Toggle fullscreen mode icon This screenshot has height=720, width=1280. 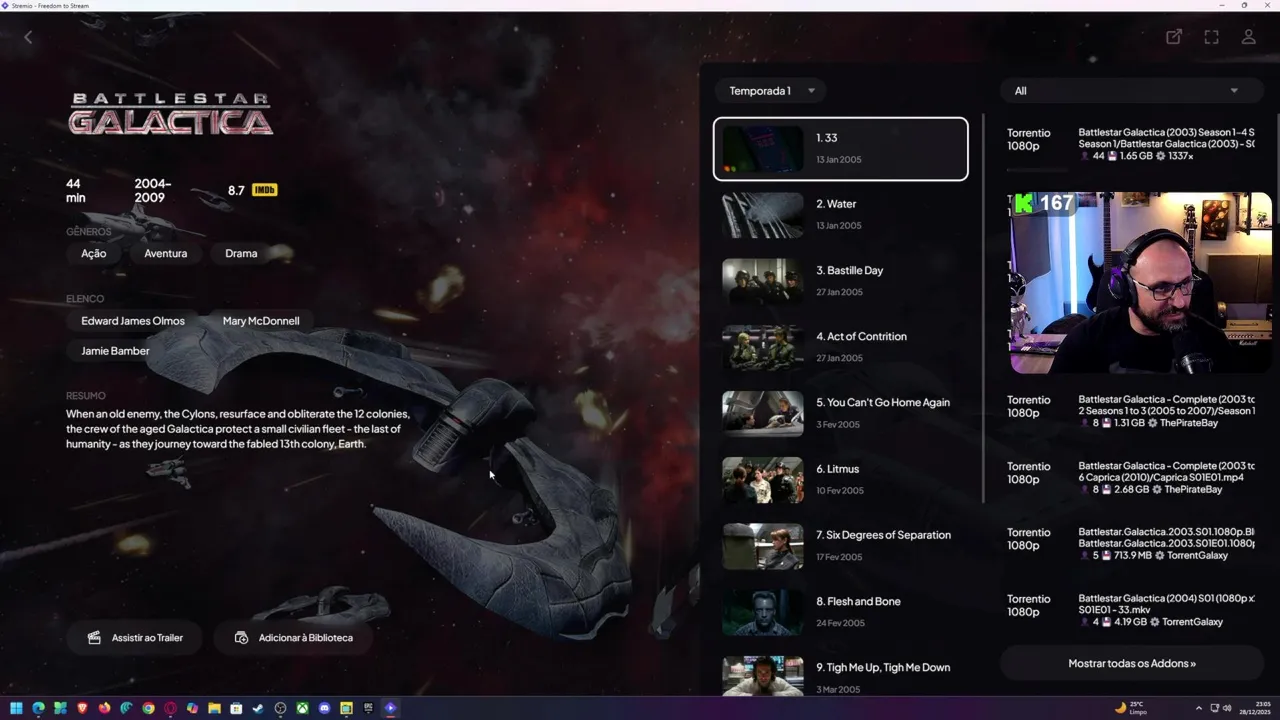pos(1211,37)
